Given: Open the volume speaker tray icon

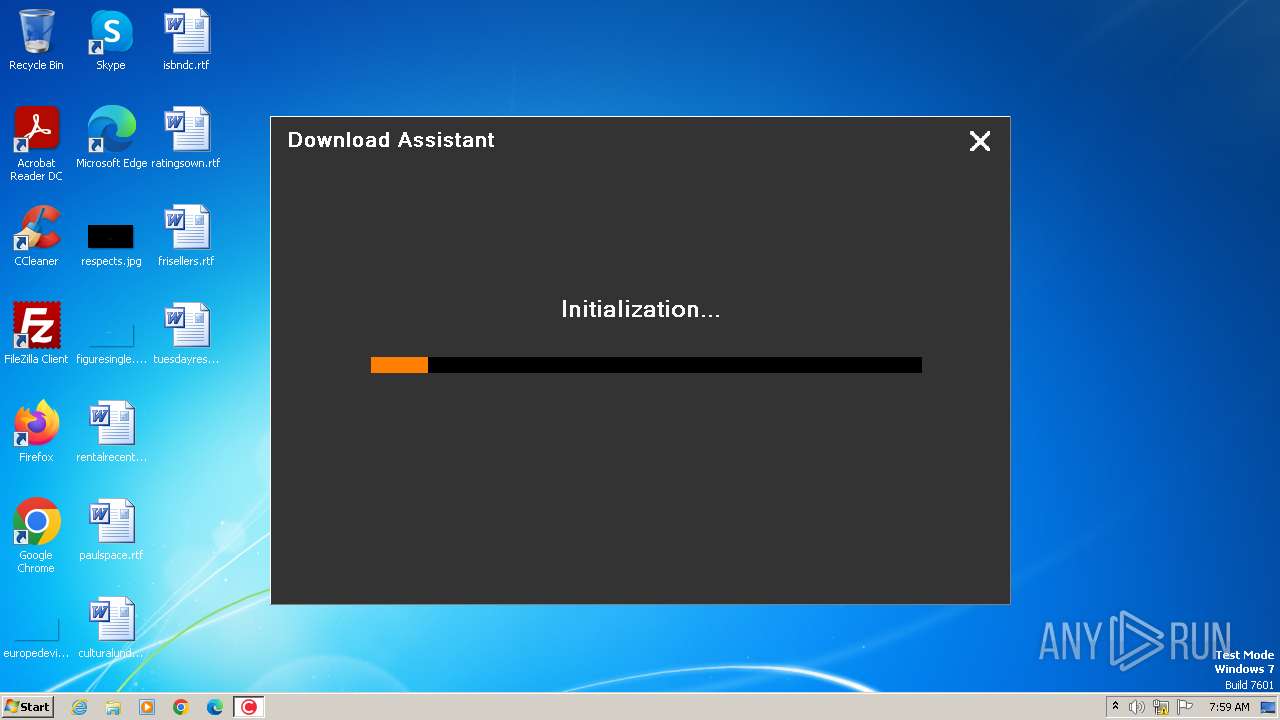Looking at the screenshot, I should pos(1137,707).
